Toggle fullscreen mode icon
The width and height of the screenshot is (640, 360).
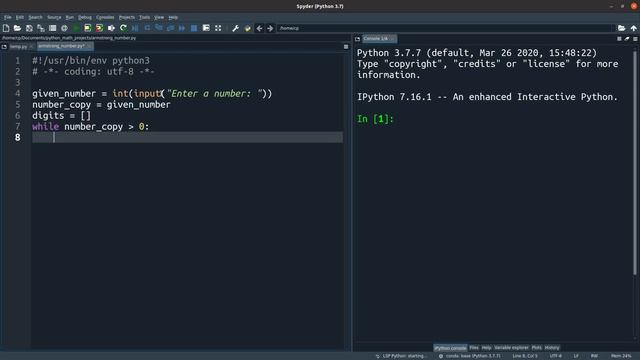click(x=218, y=28)
